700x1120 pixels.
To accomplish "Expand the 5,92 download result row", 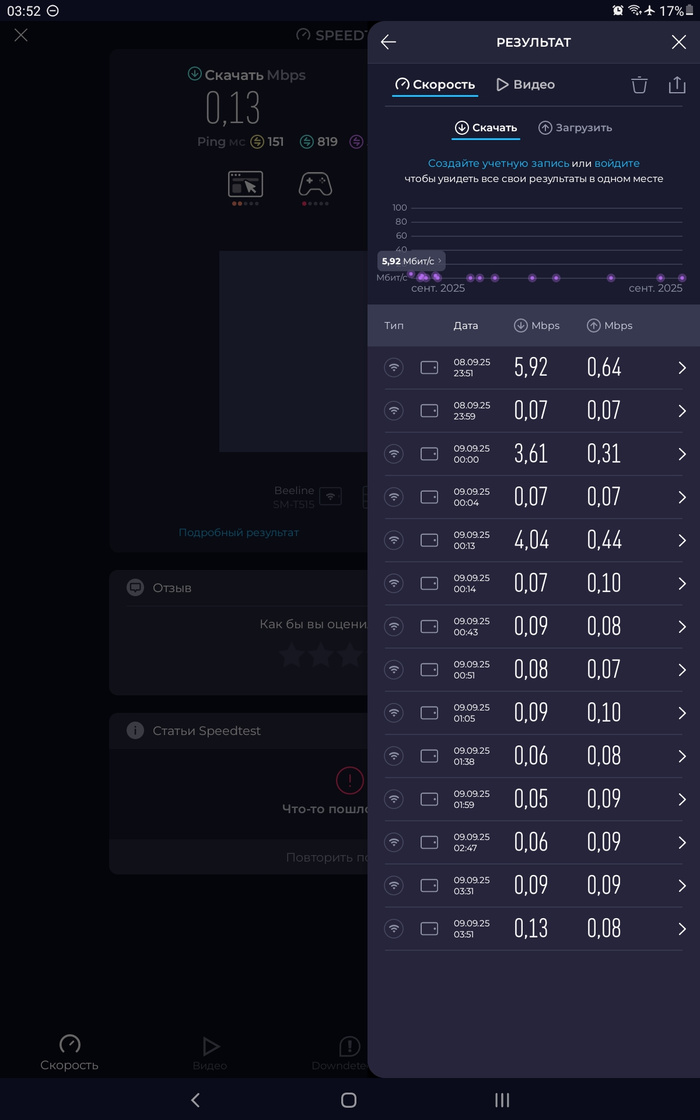I will point(682,368).
